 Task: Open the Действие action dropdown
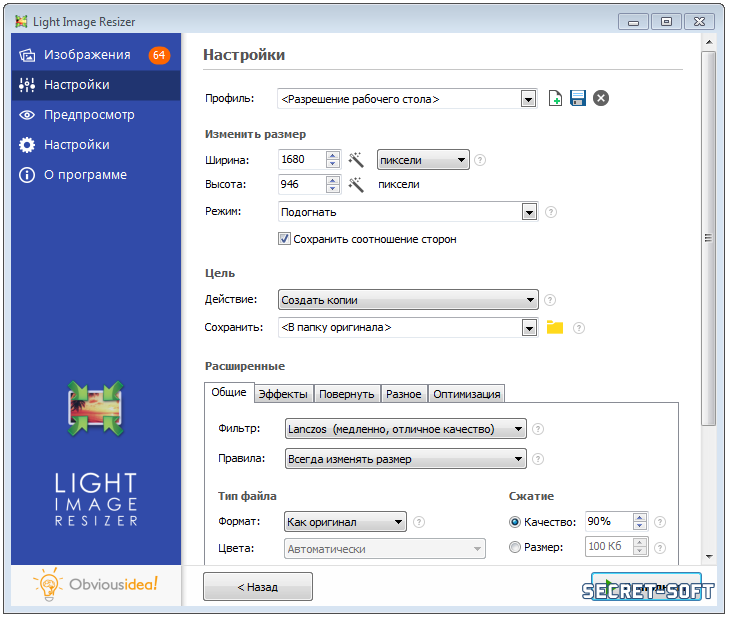pos(408,300)
